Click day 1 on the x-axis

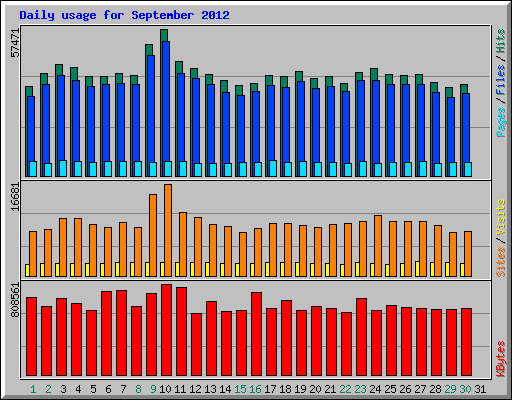[33, 389]
